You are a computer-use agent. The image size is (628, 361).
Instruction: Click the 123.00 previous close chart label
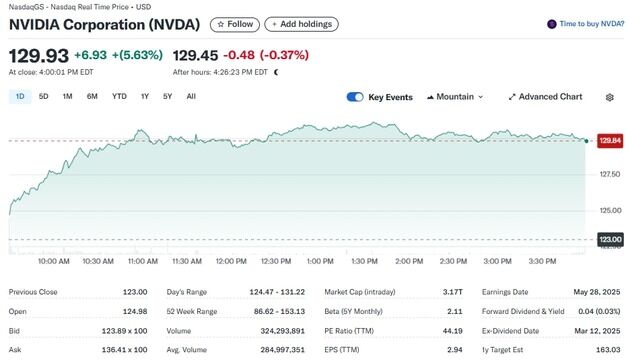click(610, 240)
